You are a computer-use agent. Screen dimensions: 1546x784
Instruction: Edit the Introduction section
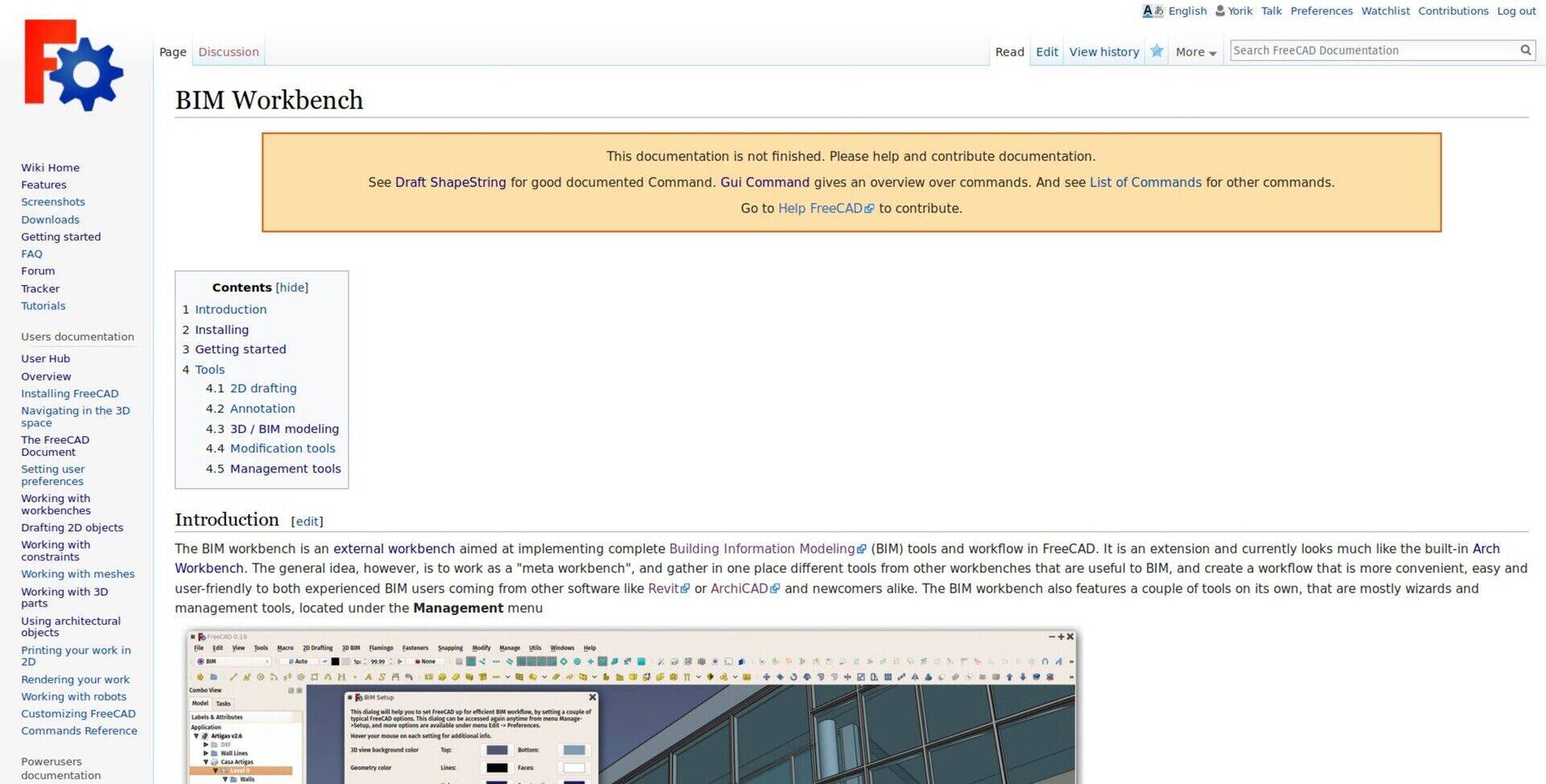tap(307, 522)
